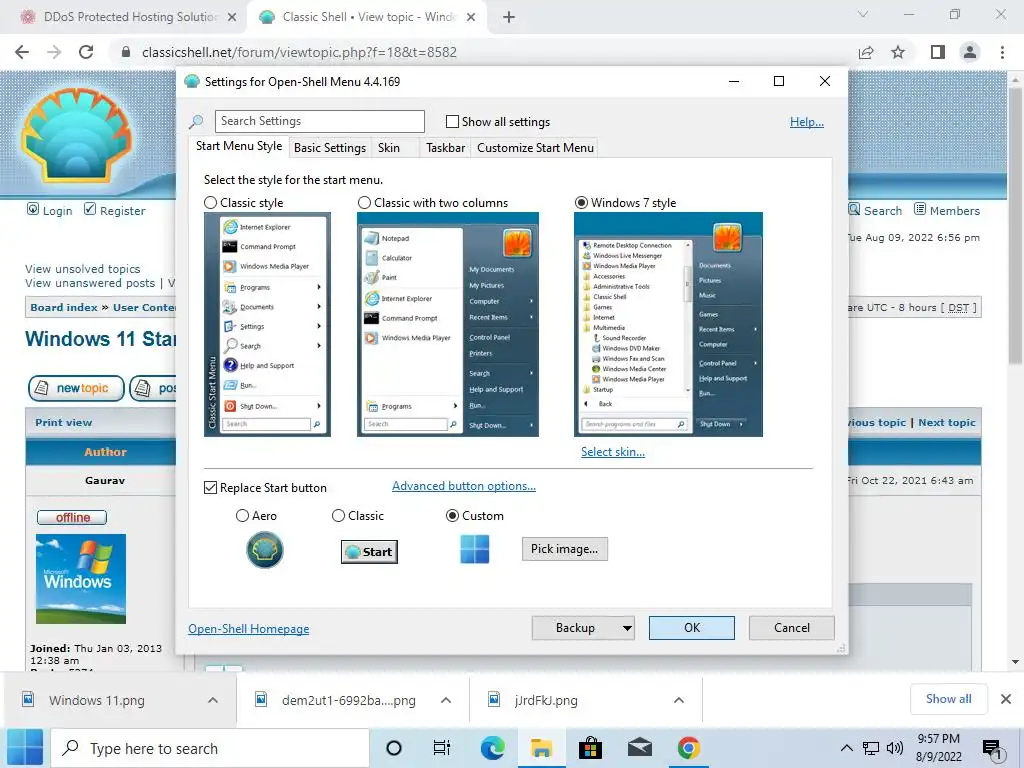Open Cortana circle on taskbar

coord(394,748)
